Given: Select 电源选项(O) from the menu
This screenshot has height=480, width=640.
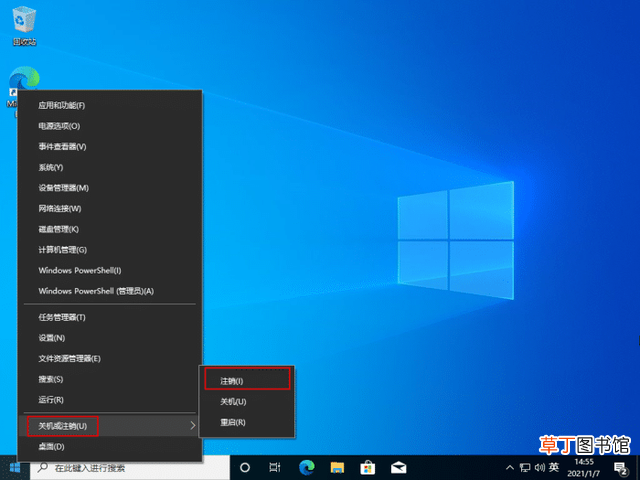Looking at the screenshot, I should [x=109, y=126].
